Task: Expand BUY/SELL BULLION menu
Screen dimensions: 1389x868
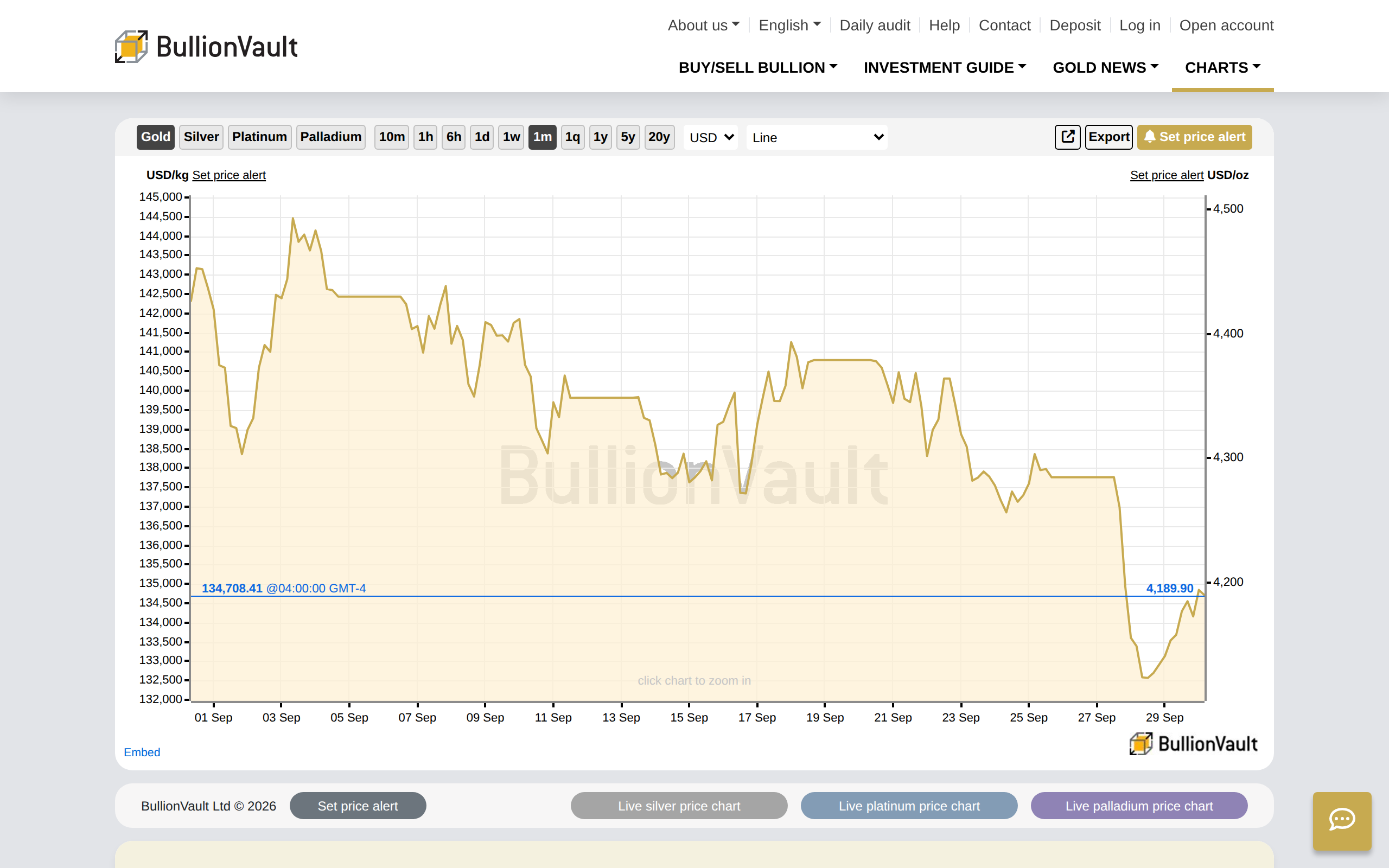Action: click(x=757, y=67)
